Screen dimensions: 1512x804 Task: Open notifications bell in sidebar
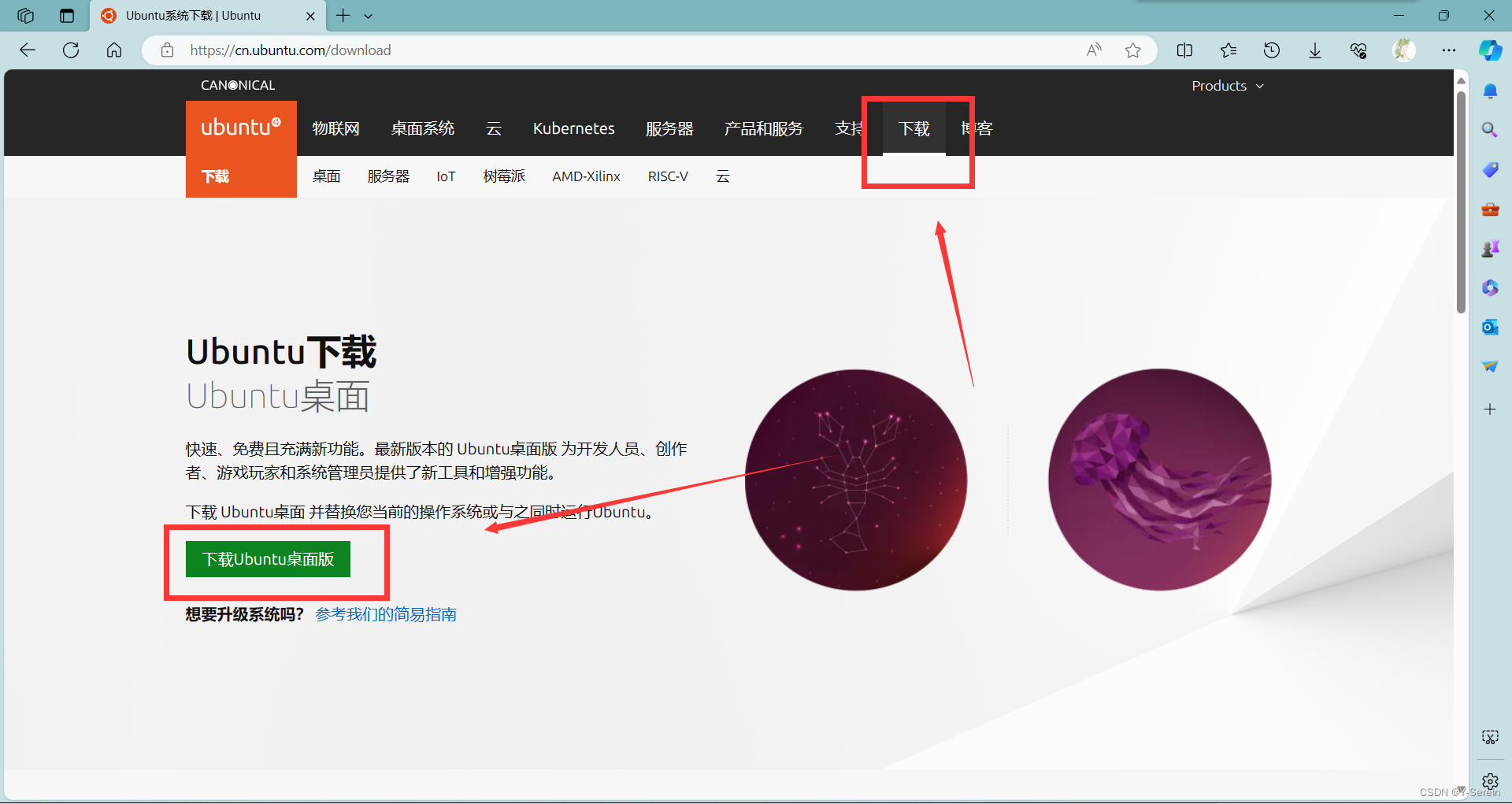pyautogui.click(x=1490, y=91)
